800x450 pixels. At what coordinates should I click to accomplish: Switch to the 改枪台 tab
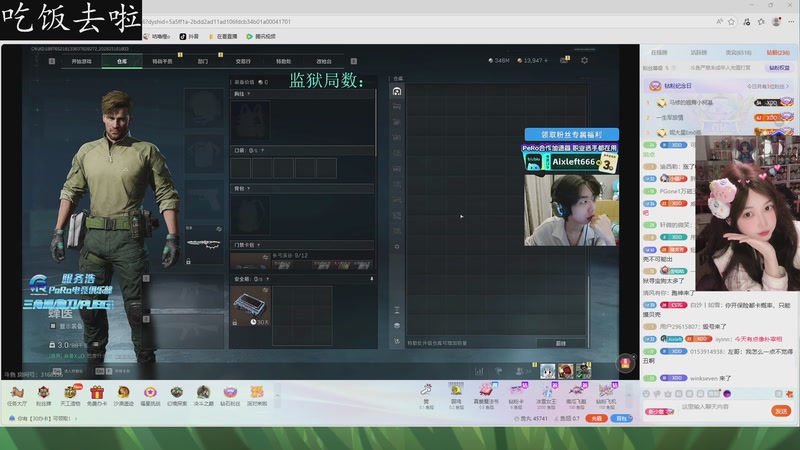[x=323, y=61]
